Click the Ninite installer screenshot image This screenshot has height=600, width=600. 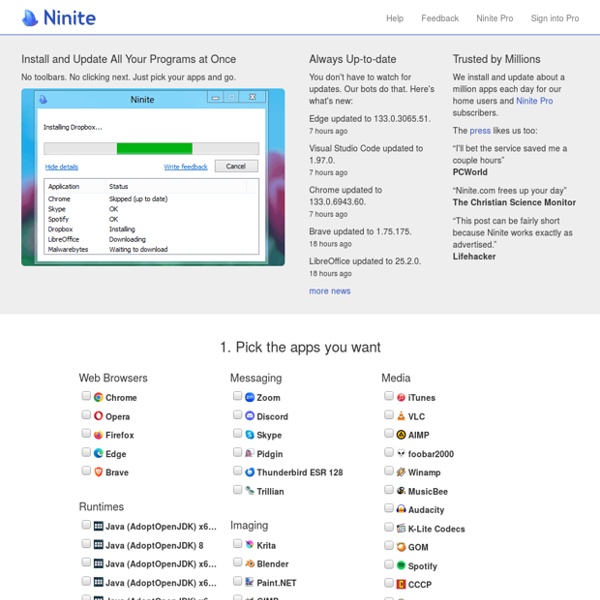click(x=152, y=177)
